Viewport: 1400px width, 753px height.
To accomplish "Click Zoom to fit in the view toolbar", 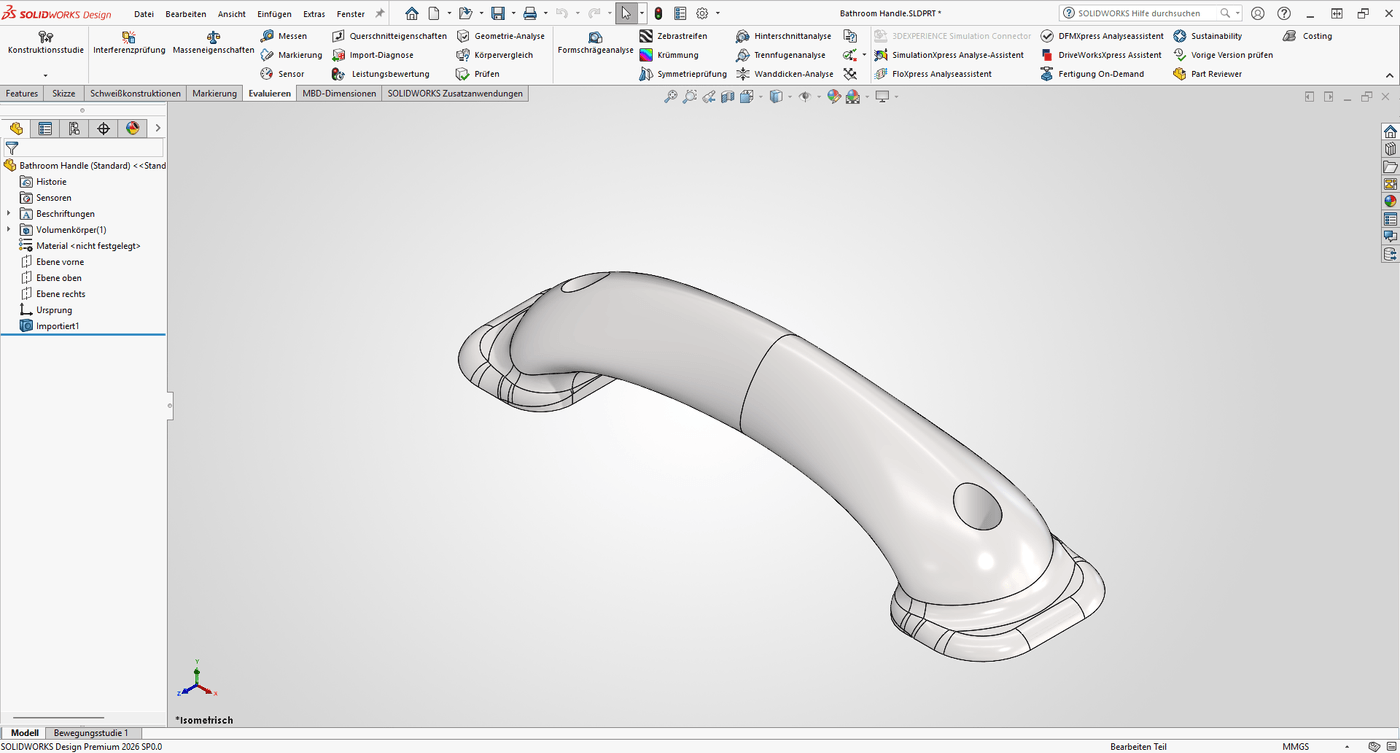I will (670, 96).
